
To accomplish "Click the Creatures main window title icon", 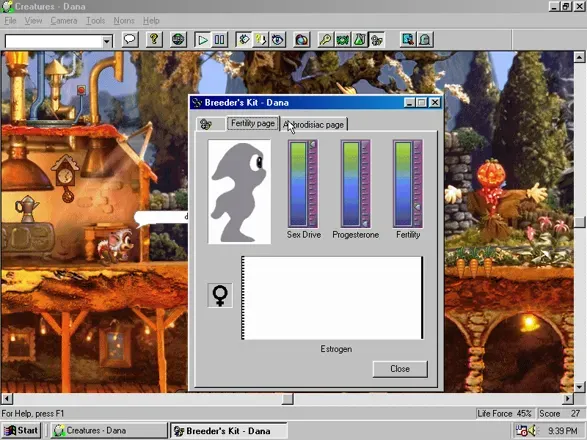I will [x=7, y=6].
